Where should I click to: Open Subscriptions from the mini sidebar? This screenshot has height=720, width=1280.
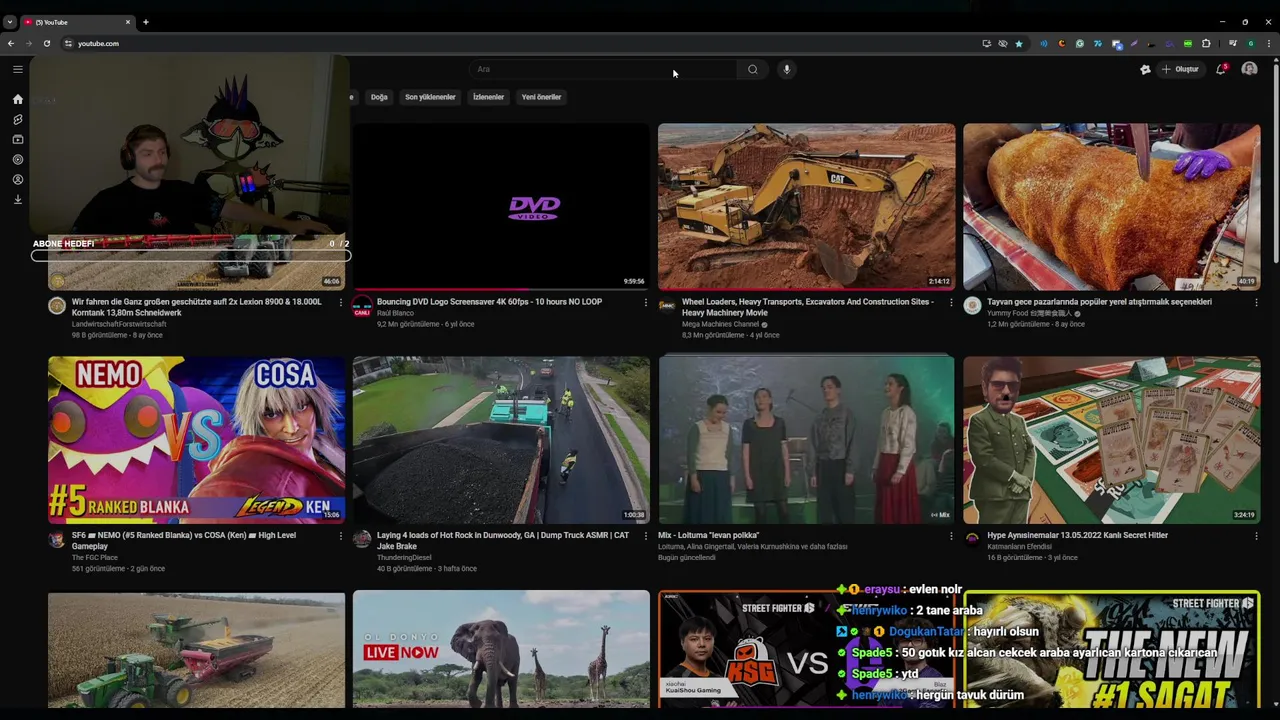click(17, 139)
